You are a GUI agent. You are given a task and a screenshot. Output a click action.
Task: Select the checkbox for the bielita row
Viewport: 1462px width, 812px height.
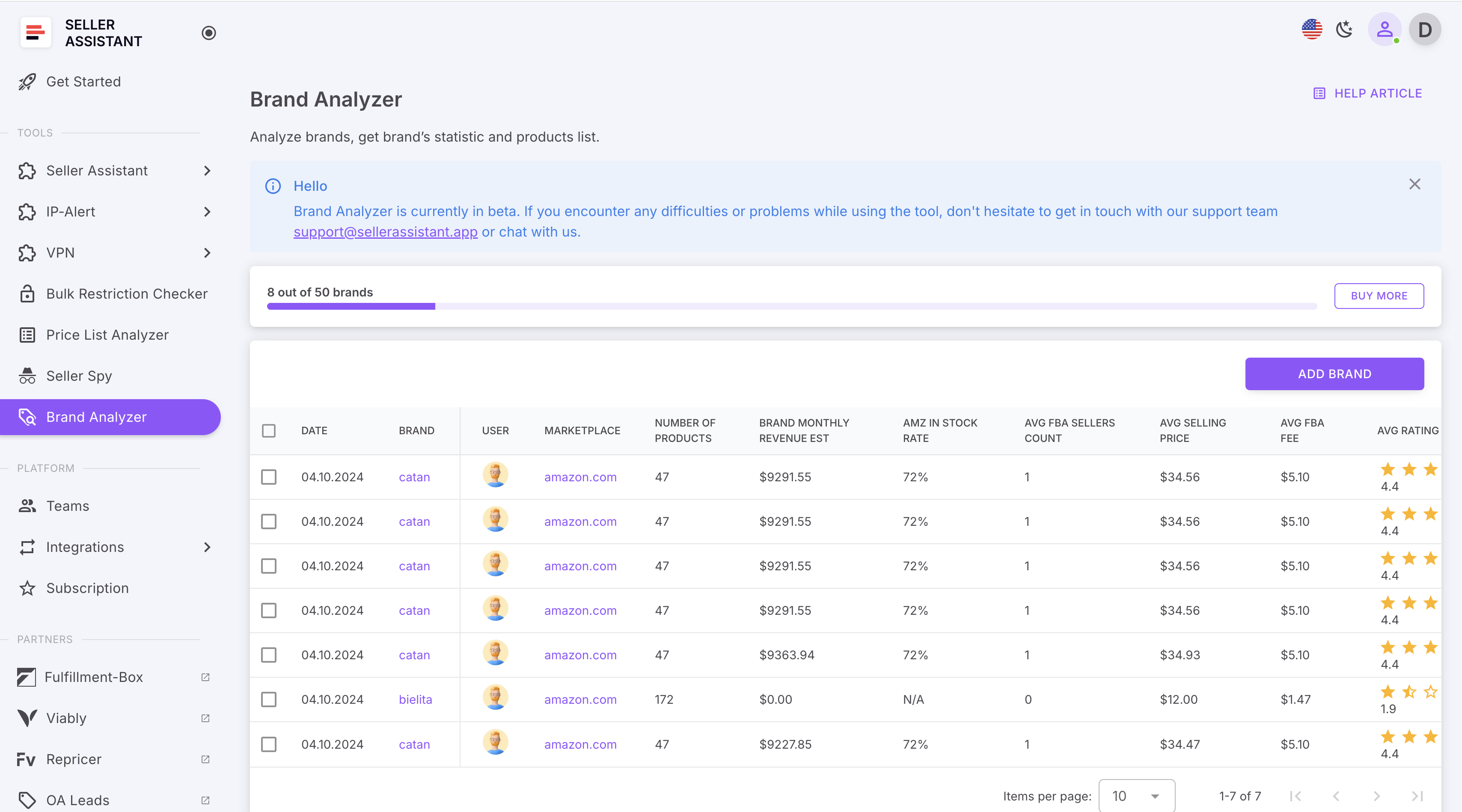click(x=269, y=699)
